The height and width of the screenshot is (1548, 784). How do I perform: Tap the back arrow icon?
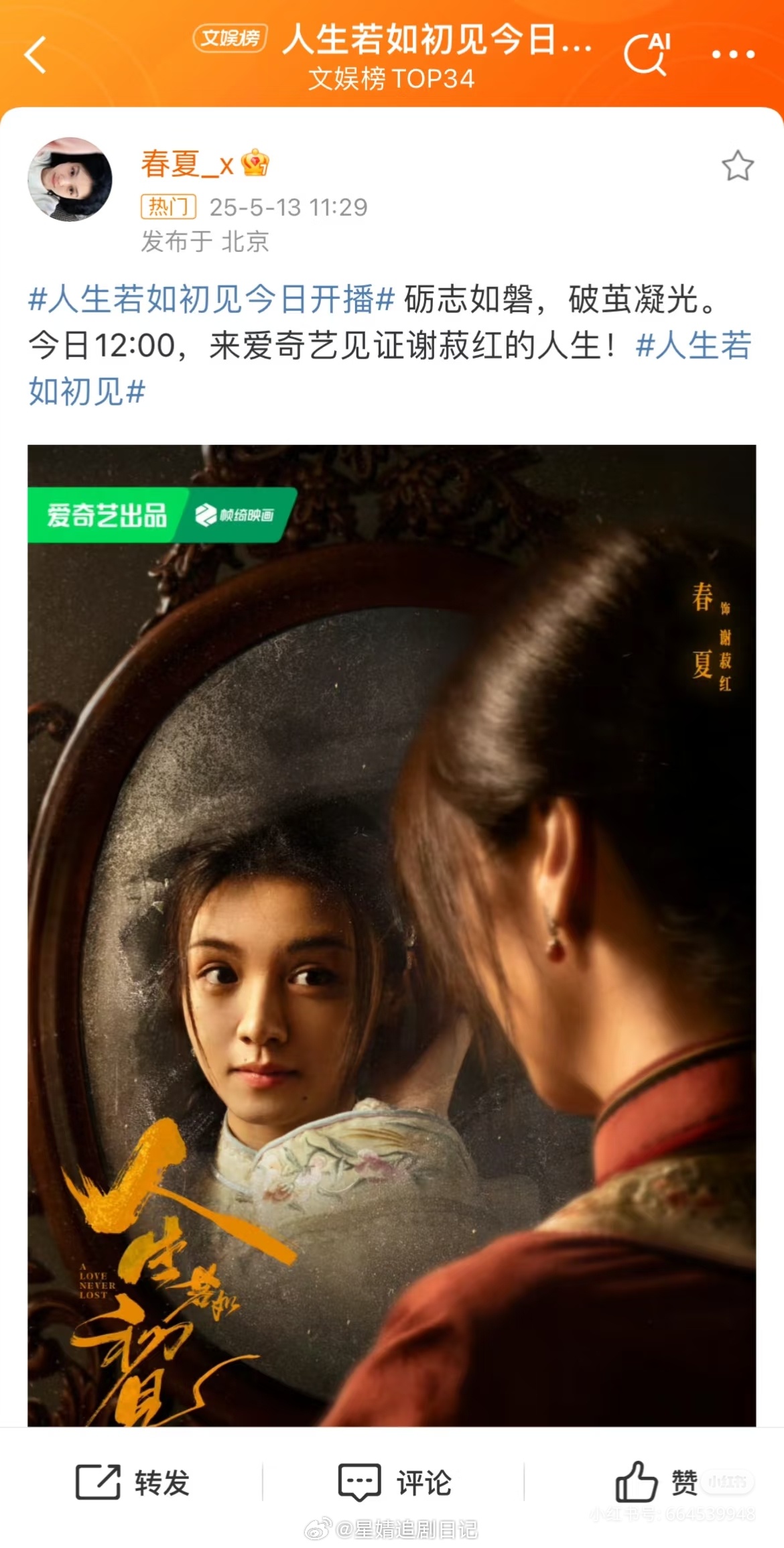(35, 55)
